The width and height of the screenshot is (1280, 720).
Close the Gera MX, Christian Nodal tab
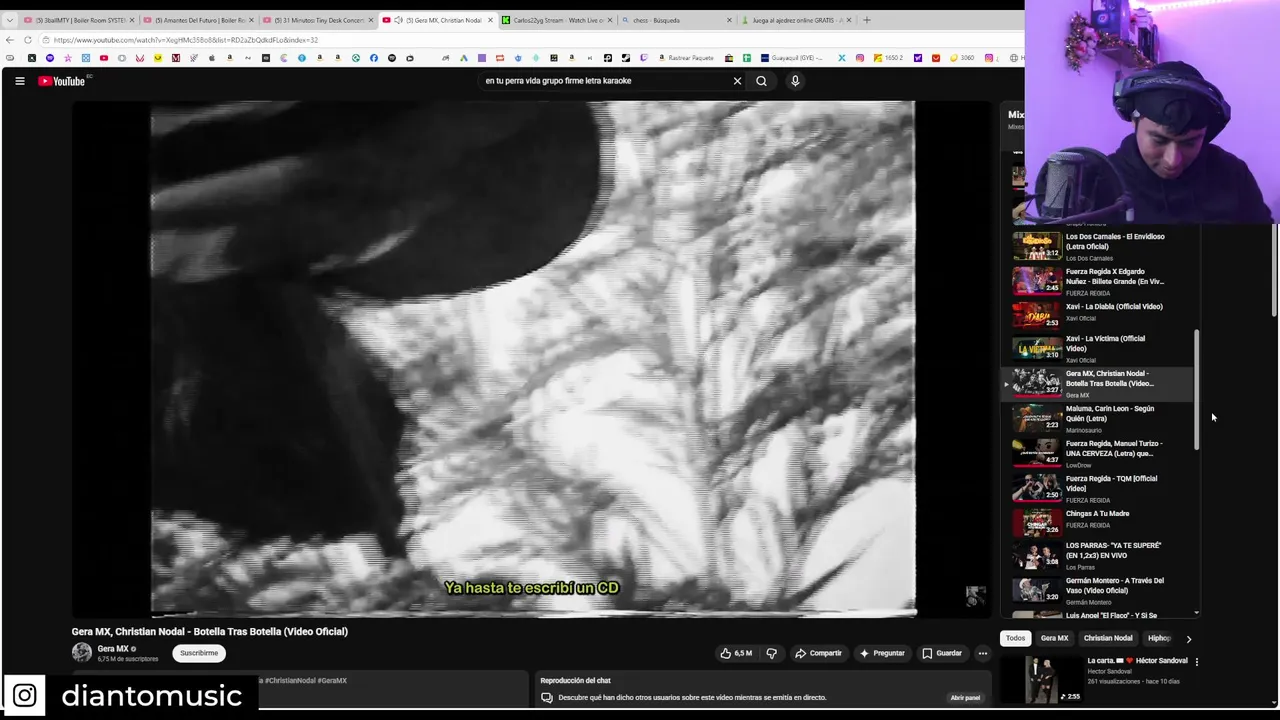(490, 20)
